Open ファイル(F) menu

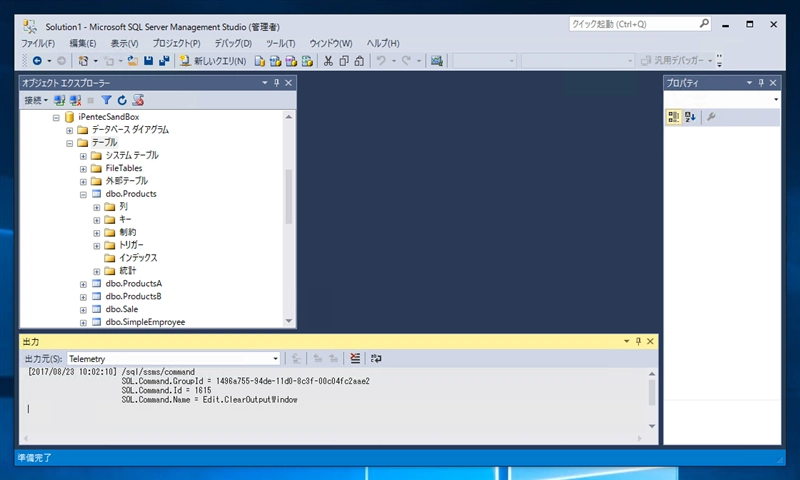[38, 43]
